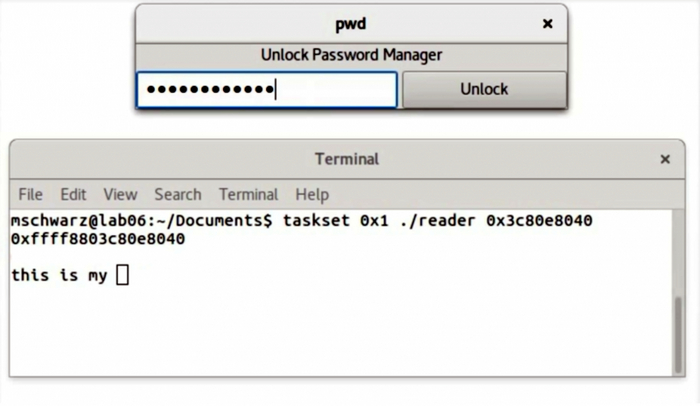Open the Terminal menu in menu bar

[x=248, y=194]
